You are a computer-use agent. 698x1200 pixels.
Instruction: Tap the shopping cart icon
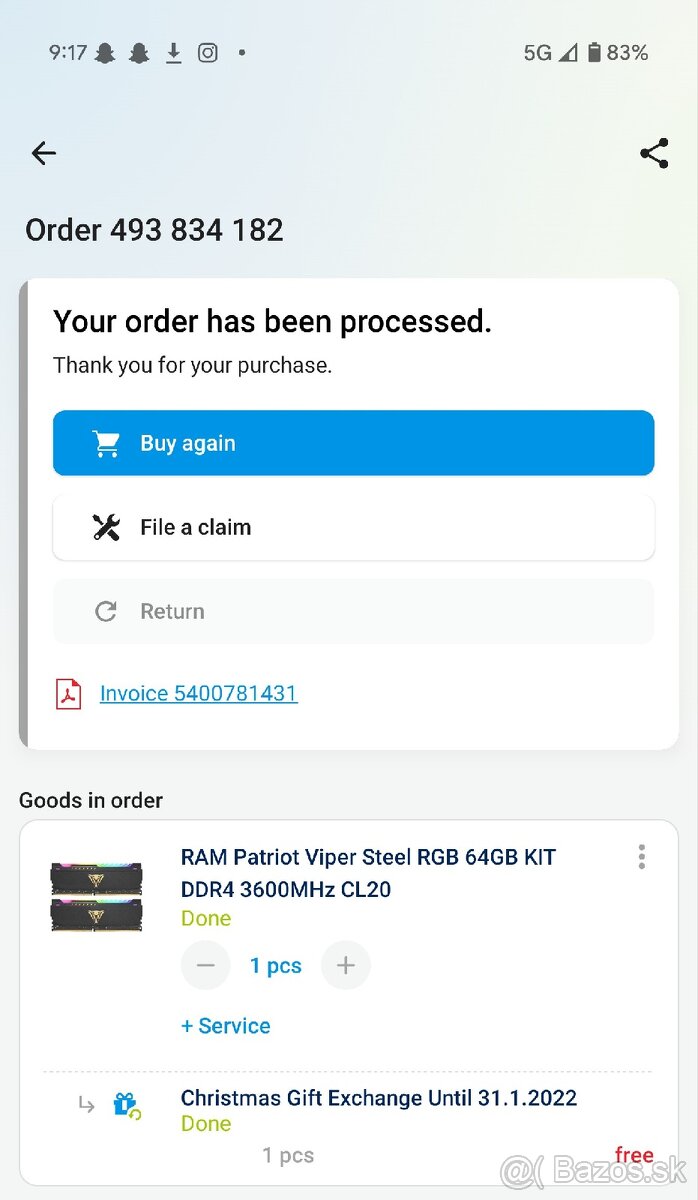[106, 444]
